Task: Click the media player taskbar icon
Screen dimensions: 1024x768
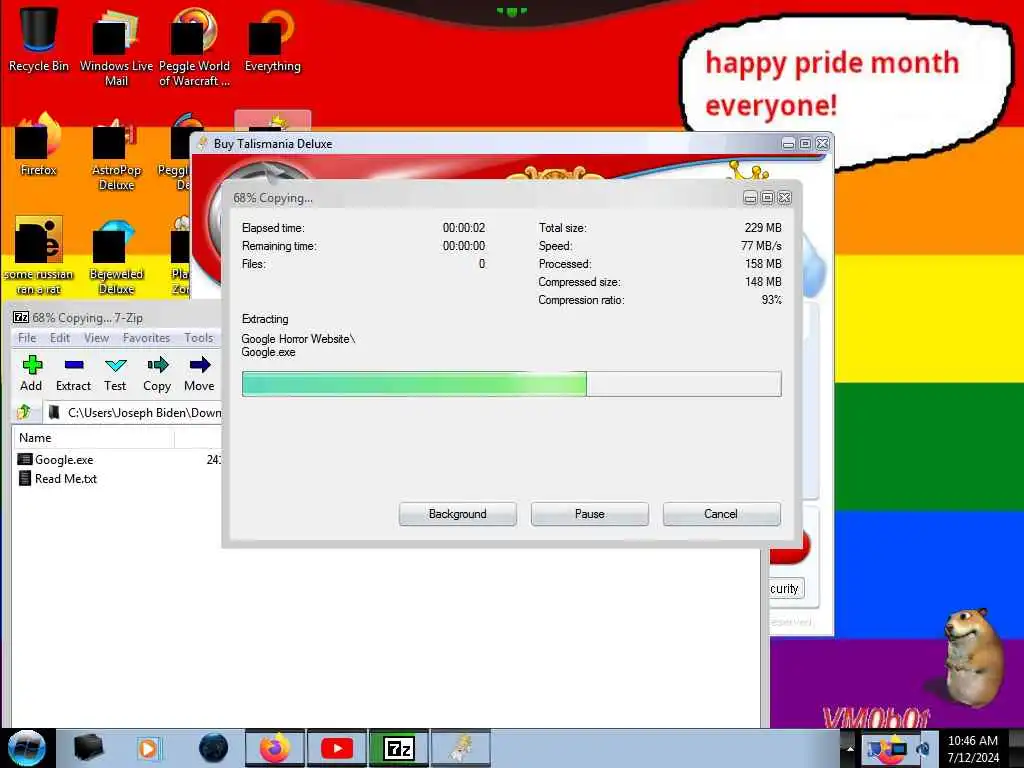Action: pyautogui.click(x=149, y=748)
